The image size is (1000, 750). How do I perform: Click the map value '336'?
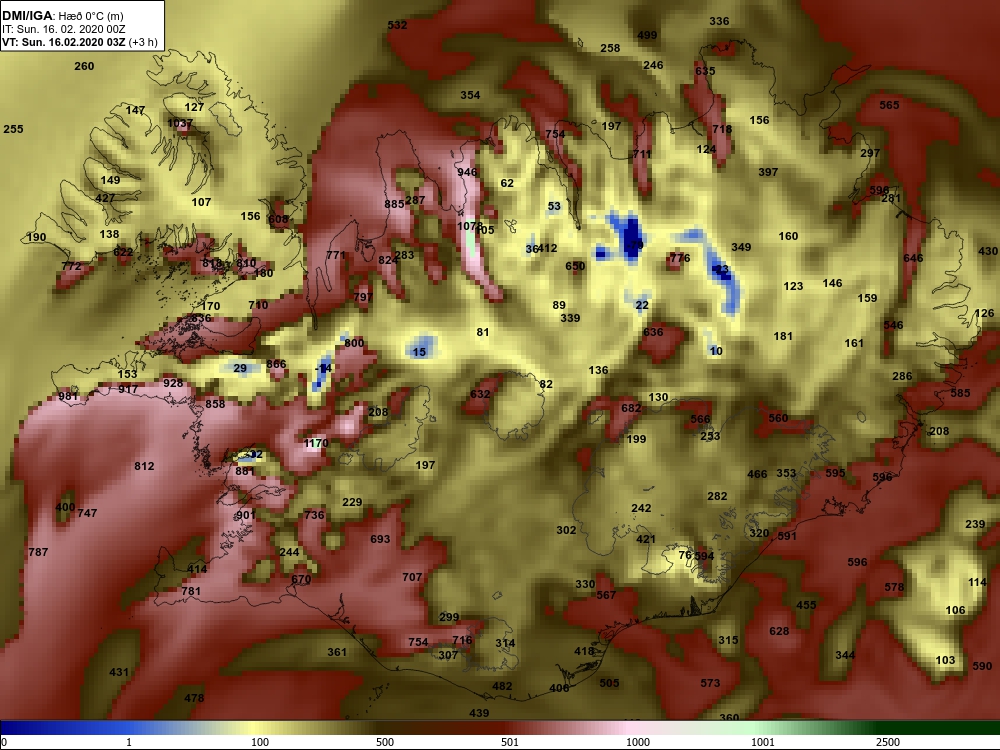click(x=719, y=21)
